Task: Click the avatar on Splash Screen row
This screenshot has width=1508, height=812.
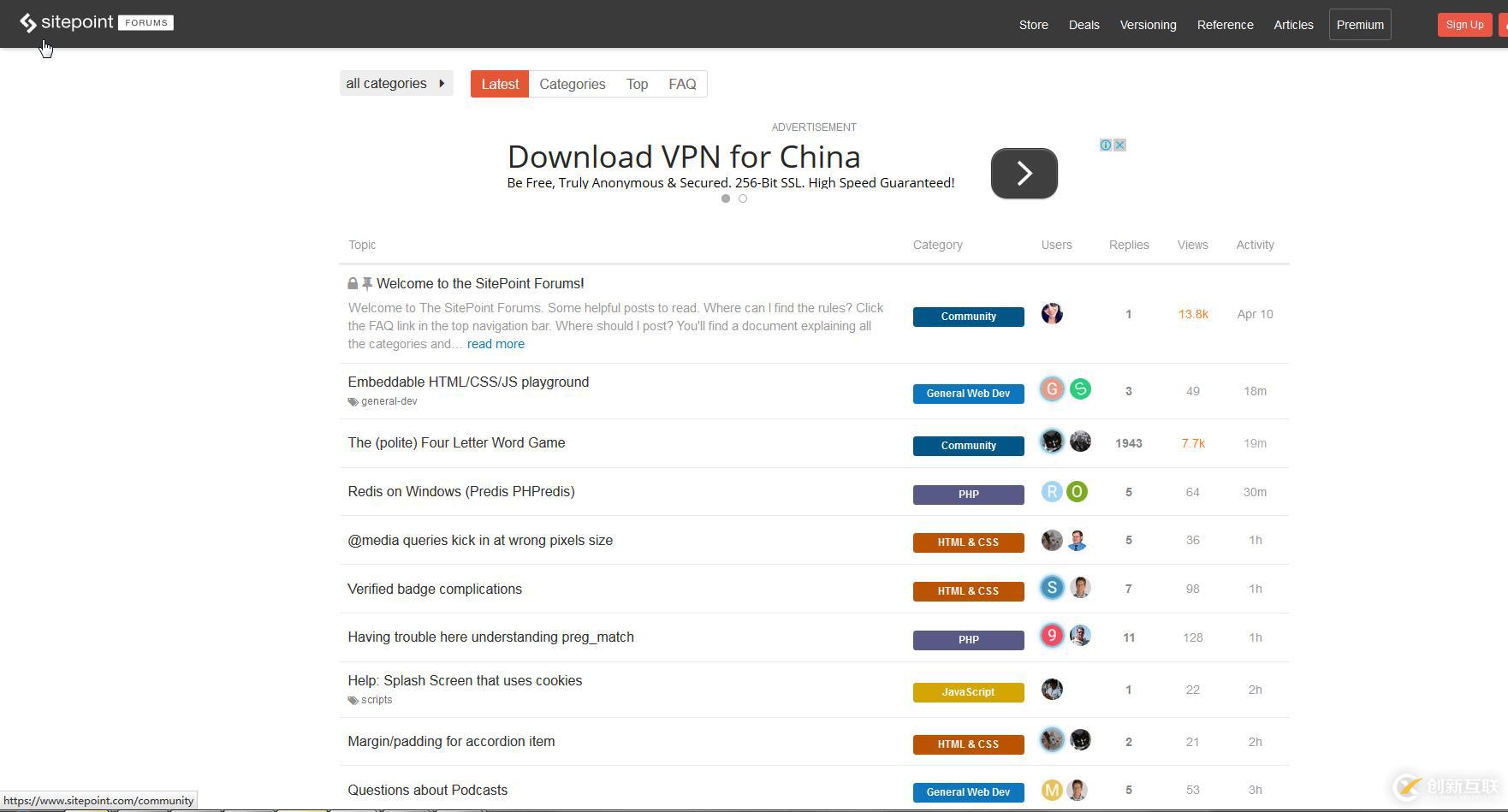Action: coord(1052,689)
